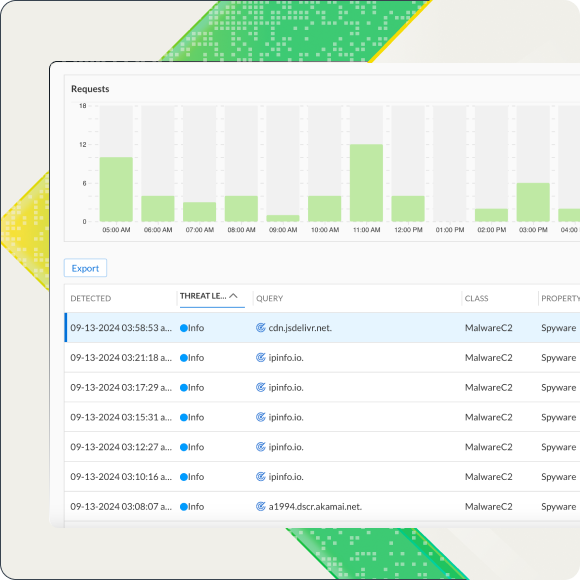Click the 10:00 AM requests bar
Image resolution: width=580 pixels, height=580 pixels.
click(x=325, y=209)
